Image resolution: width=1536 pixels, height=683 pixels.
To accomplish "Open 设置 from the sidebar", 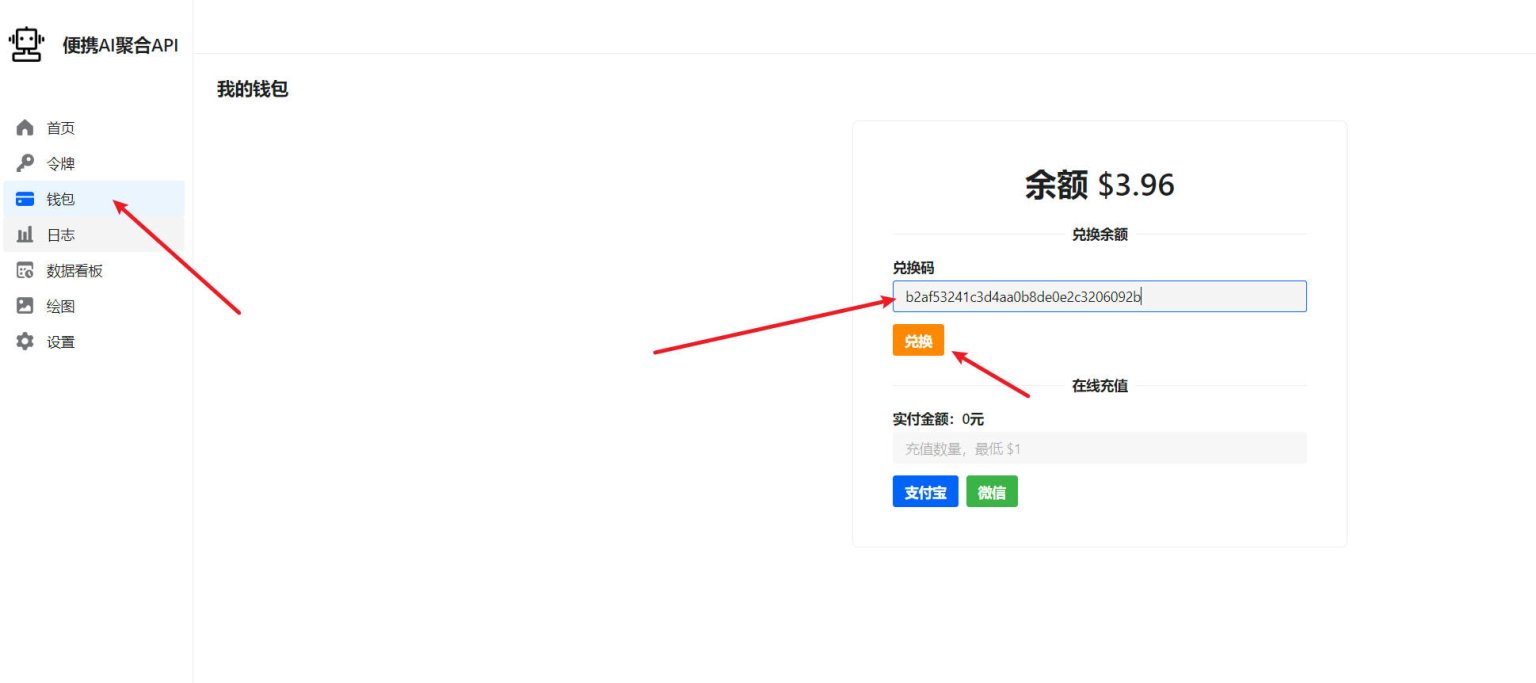I will 93,341.
